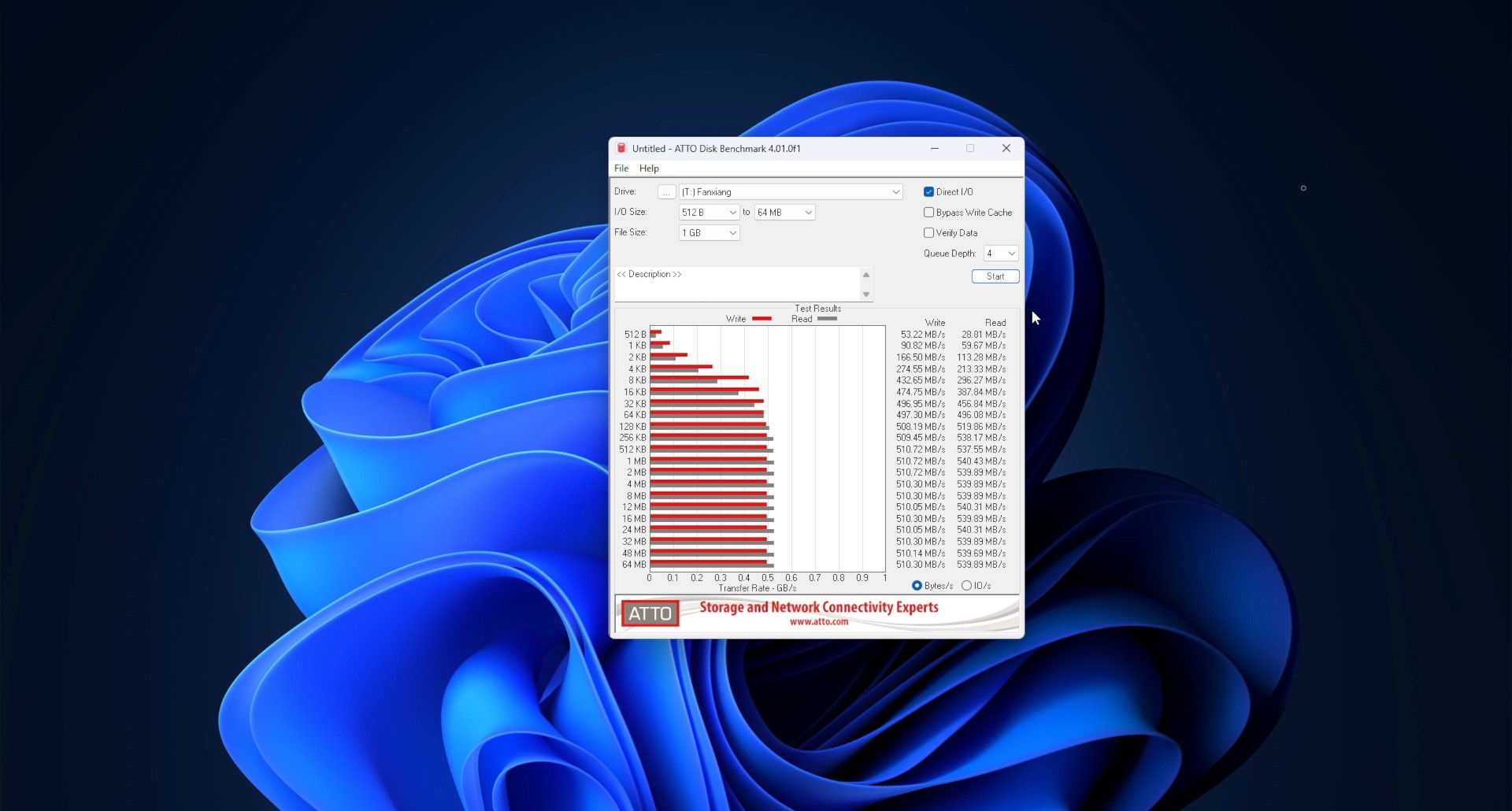
Task: Click the Test Results heading
Action: (x=817, y=309)
